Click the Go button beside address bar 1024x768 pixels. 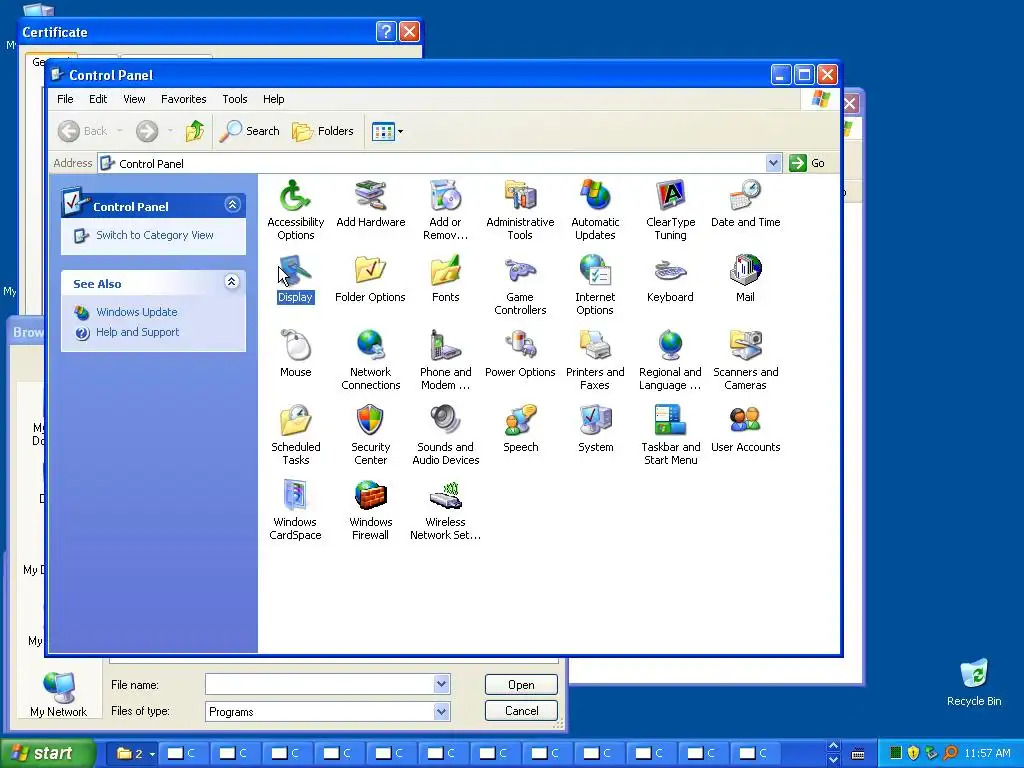point(807,163)
